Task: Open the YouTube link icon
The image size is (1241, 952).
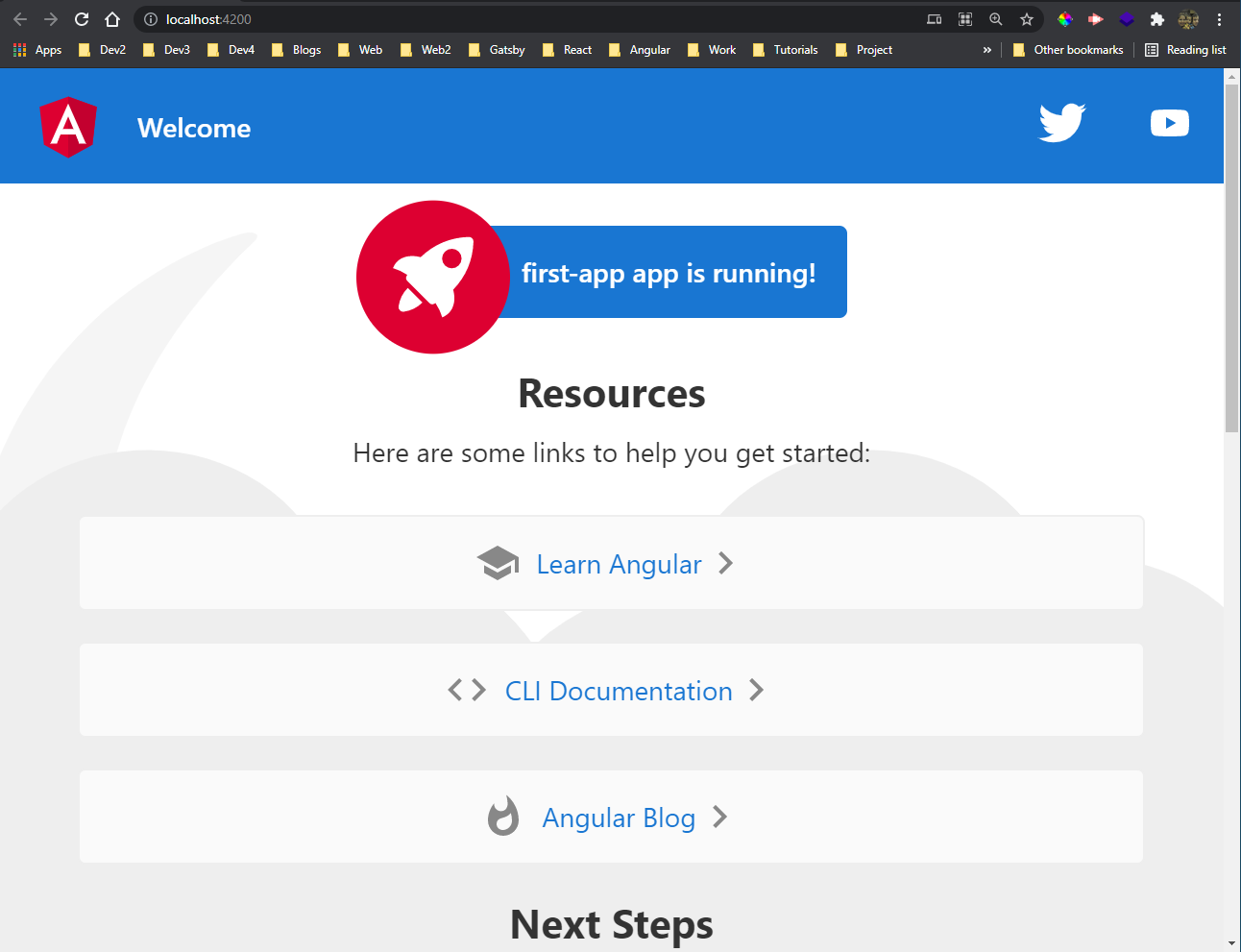Action: click(1170, 123)
